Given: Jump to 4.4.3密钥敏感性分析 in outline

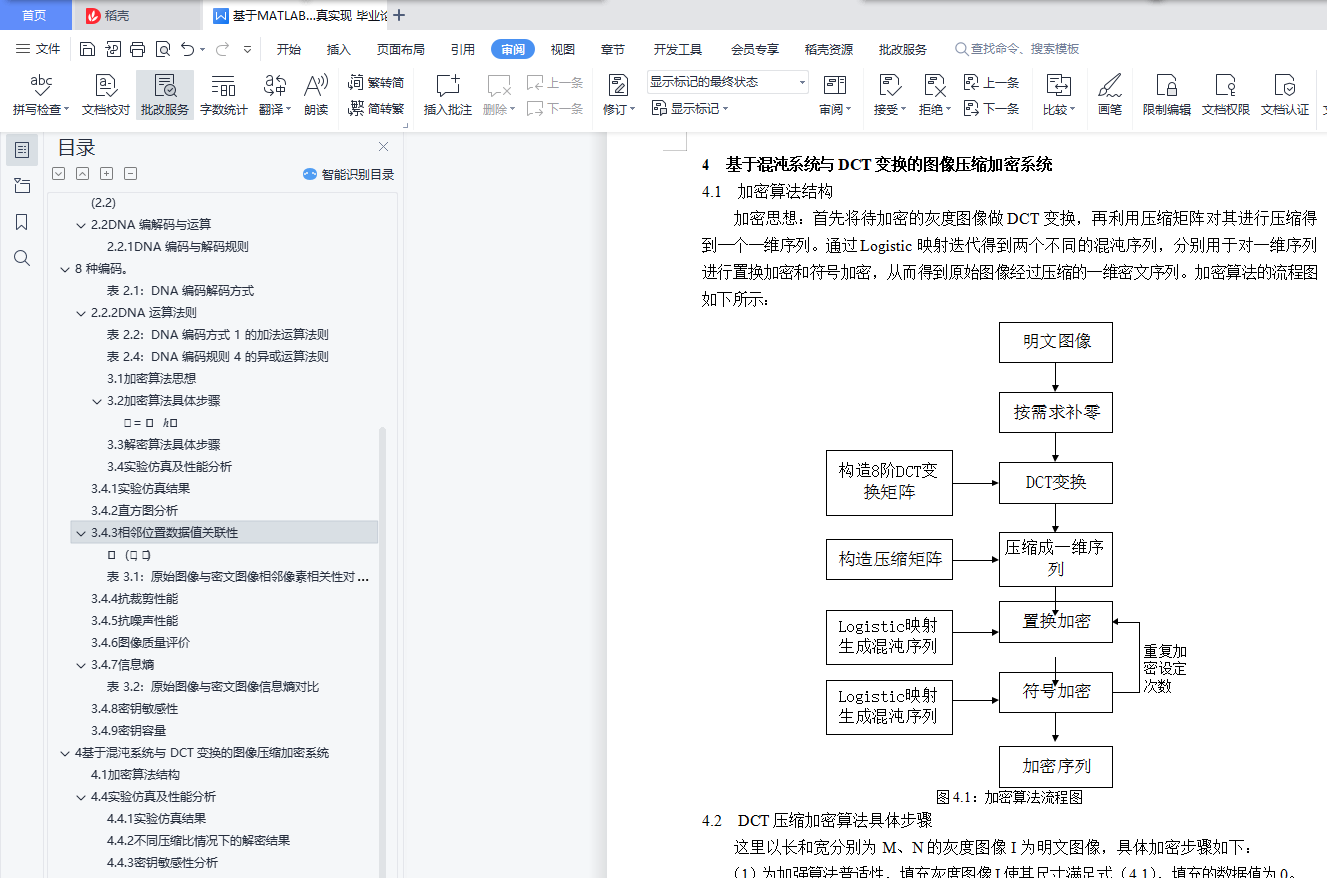Looking at the screenshot, I should (162, 863).
